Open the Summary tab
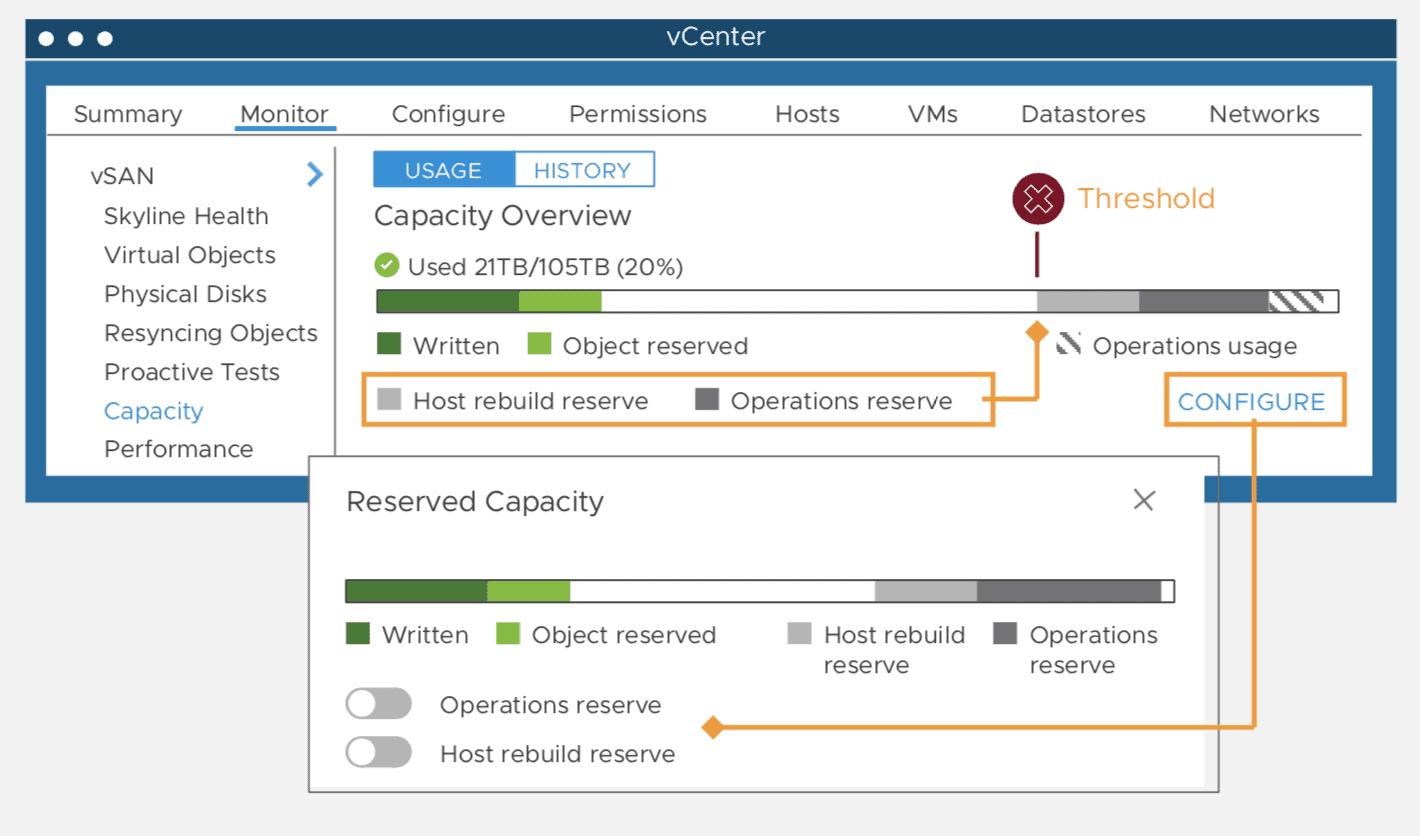 128,114
